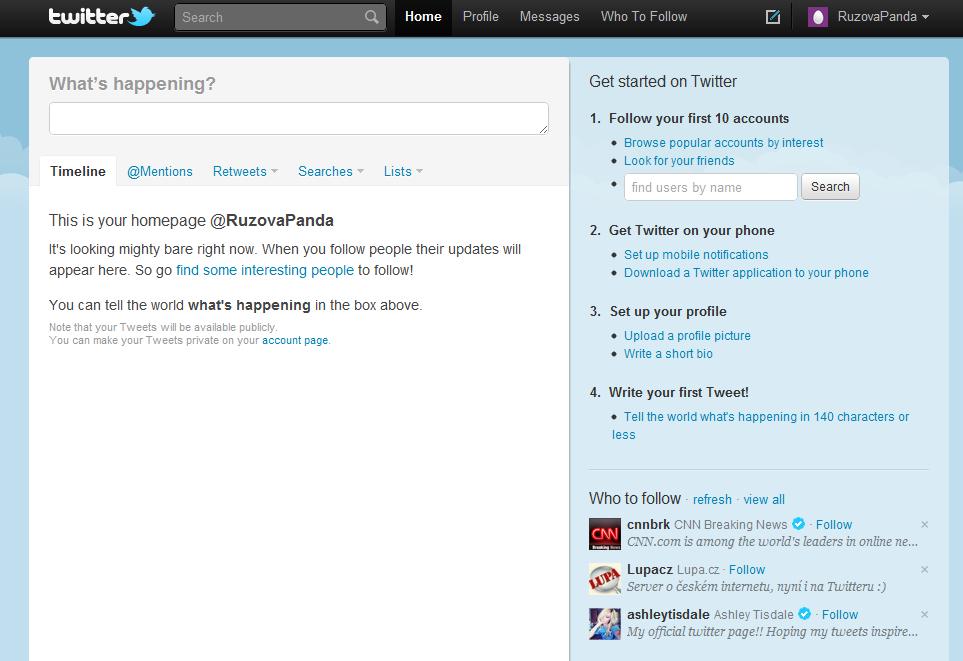Click the find users by name field
The width and height of the screenshot is (963, 661).
(711, 187)
